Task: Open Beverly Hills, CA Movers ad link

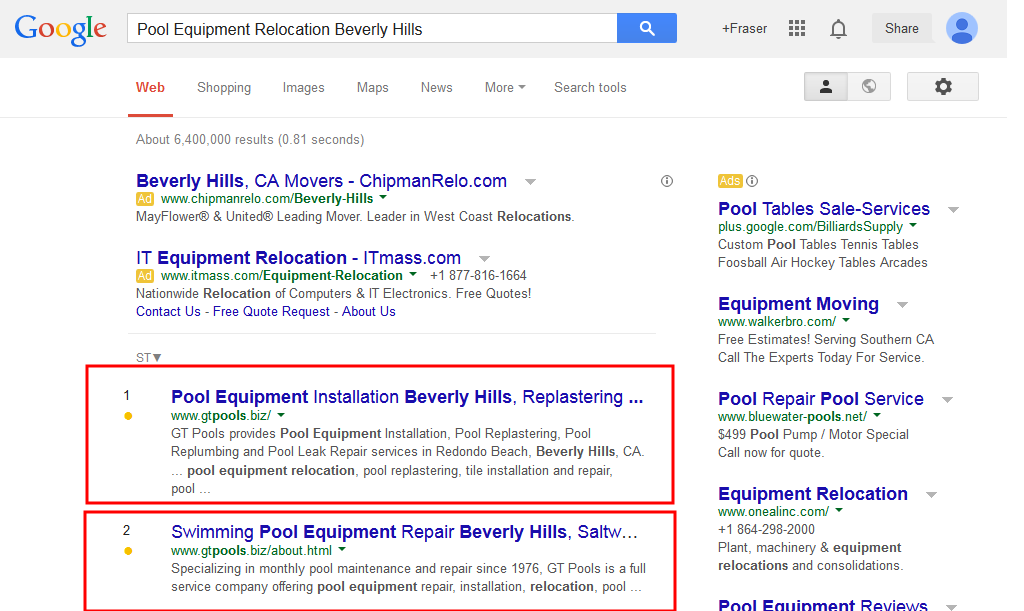Action: click(x=321, y=181)
